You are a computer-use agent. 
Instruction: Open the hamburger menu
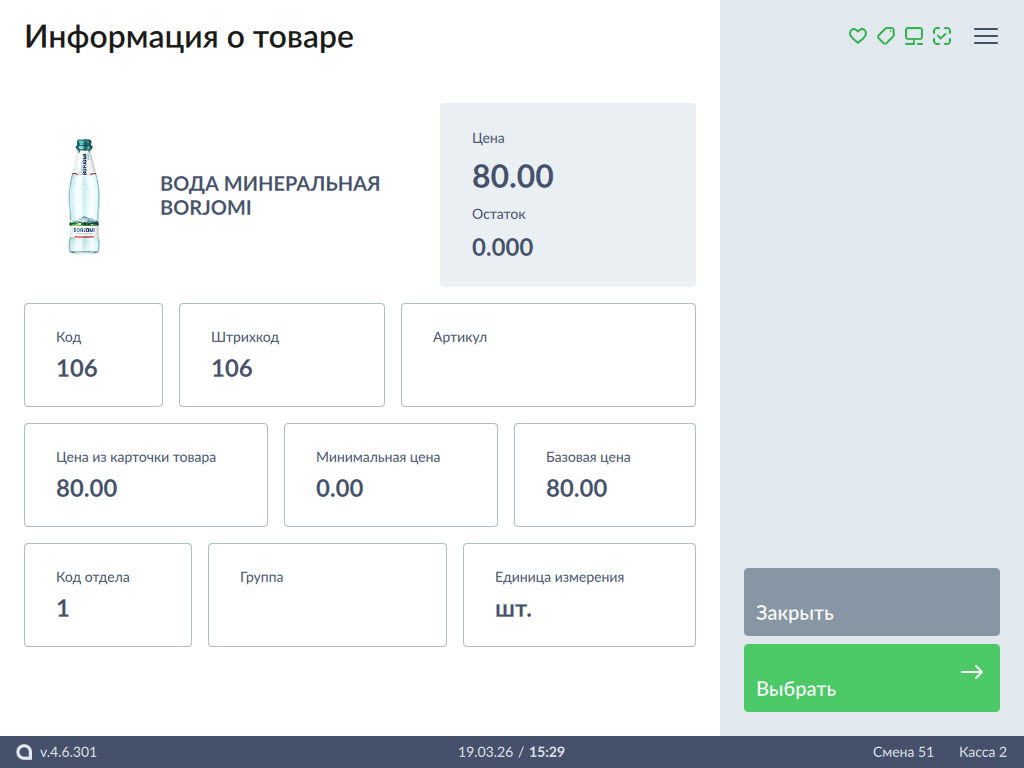pos(986,36)
